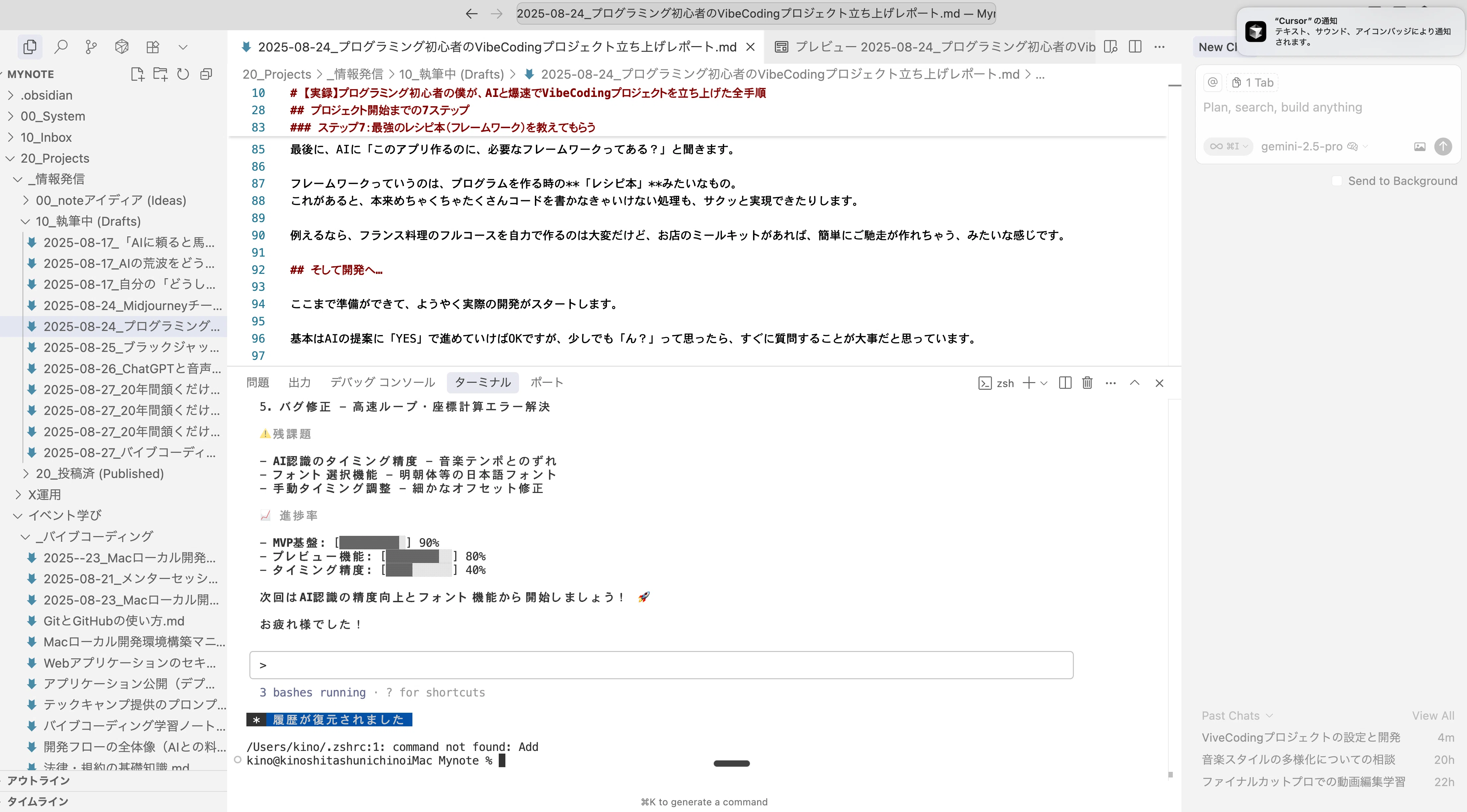Open the Search view icon
The width and height of the screenshot is (1467, 812).
(60, 47)
